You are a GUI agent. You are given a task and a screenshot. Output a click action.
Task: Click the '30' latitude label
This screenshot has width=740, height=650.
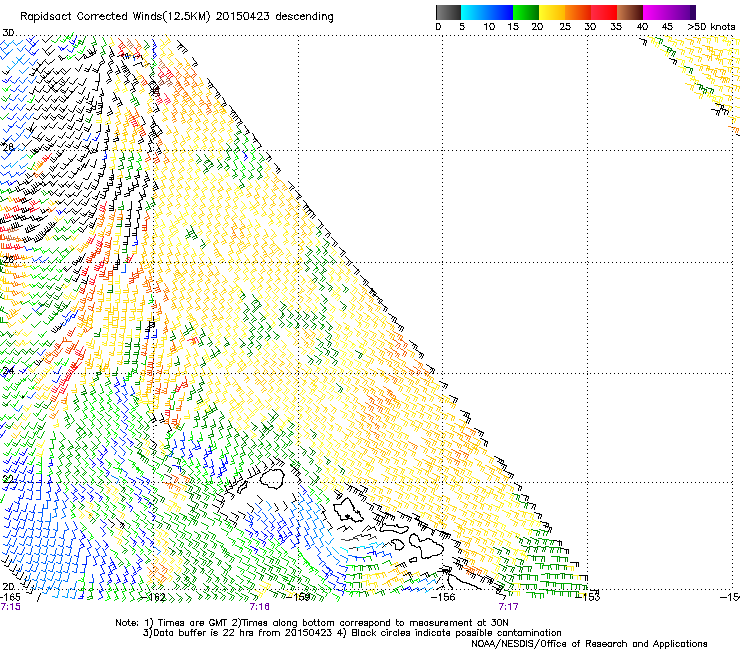(x=8, y=33)
